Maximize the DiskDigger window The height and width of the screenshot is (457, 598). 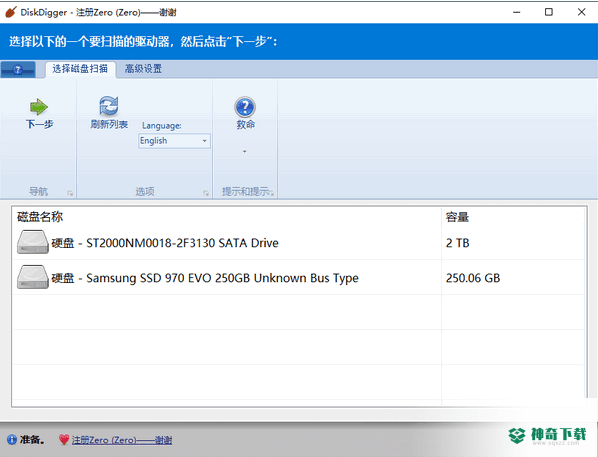click(x=548, y=12)
